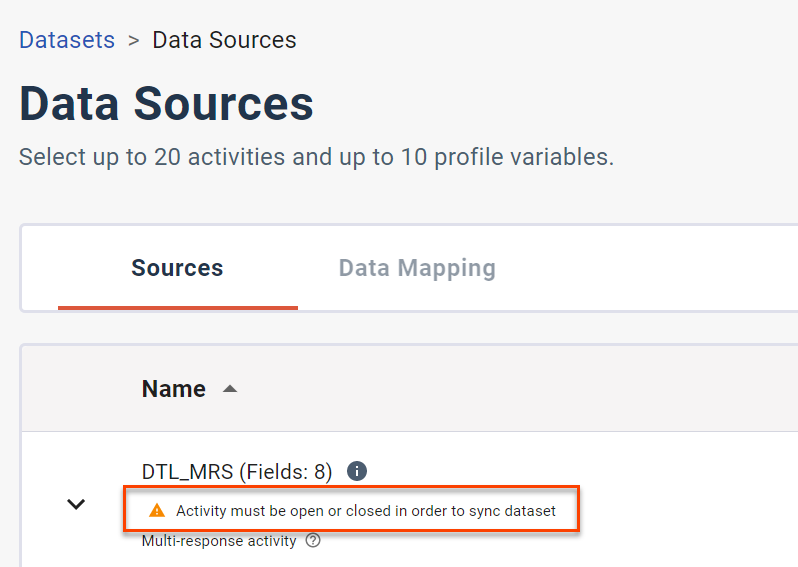Click the red underline beneath Sources tab
Image resolution: width=798 pixels, height=567 pixels.
[178, 307]
